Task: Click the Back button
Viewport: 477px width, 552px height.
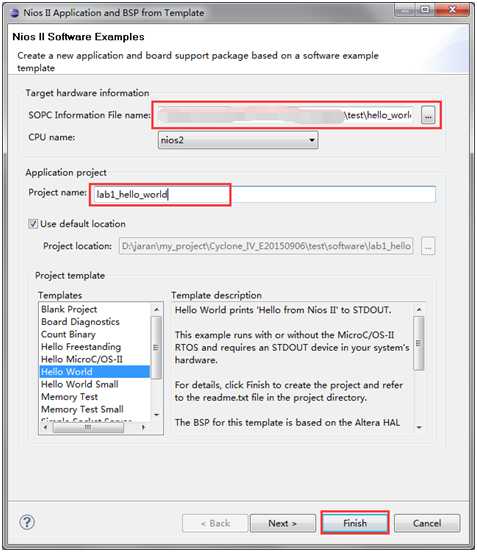Action: click(215, 523)
